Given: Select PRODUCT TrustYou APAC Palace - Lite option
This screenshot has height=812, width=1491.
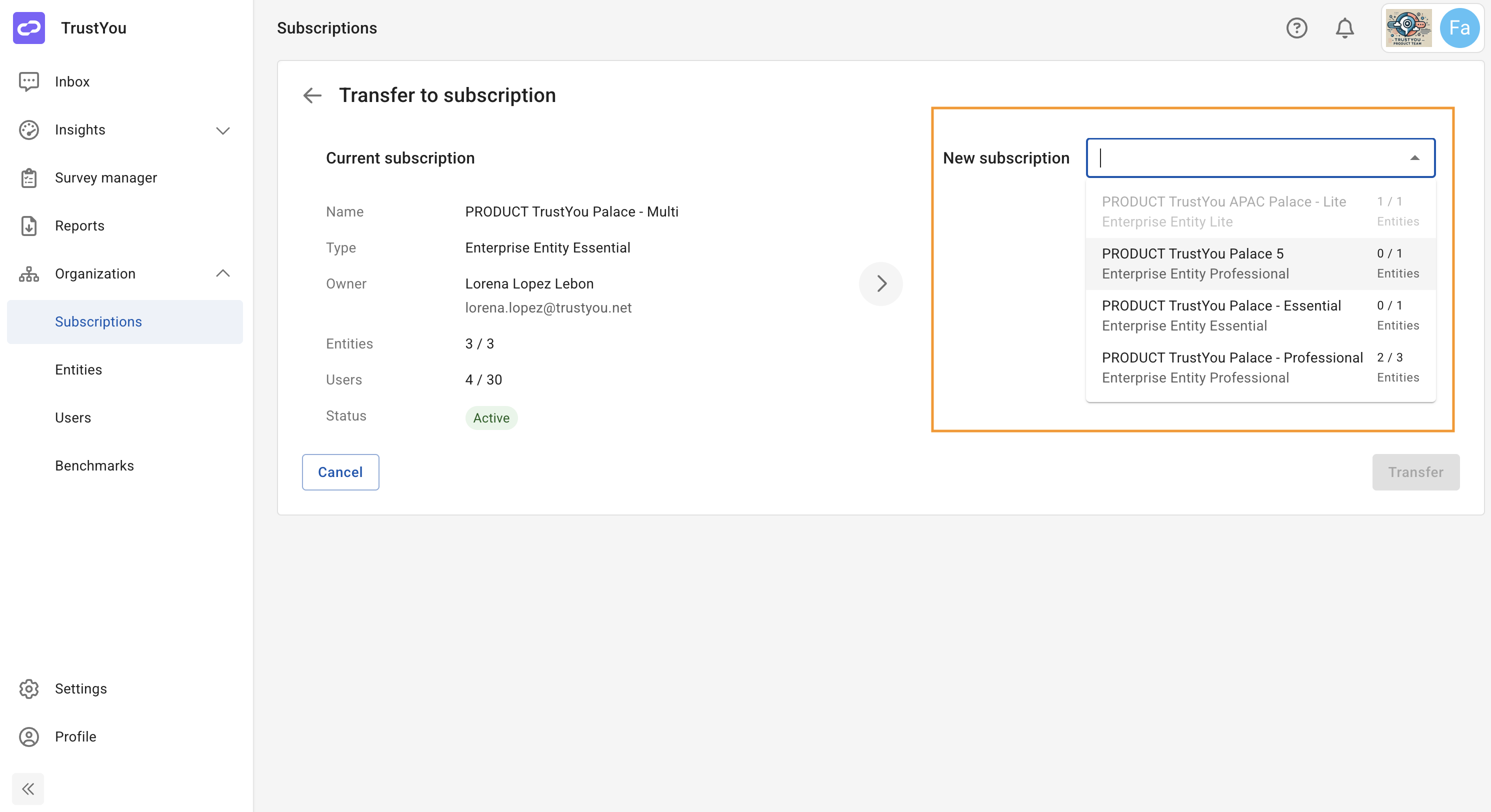Looking at the screenshot, I should [x=1260, y=212].
